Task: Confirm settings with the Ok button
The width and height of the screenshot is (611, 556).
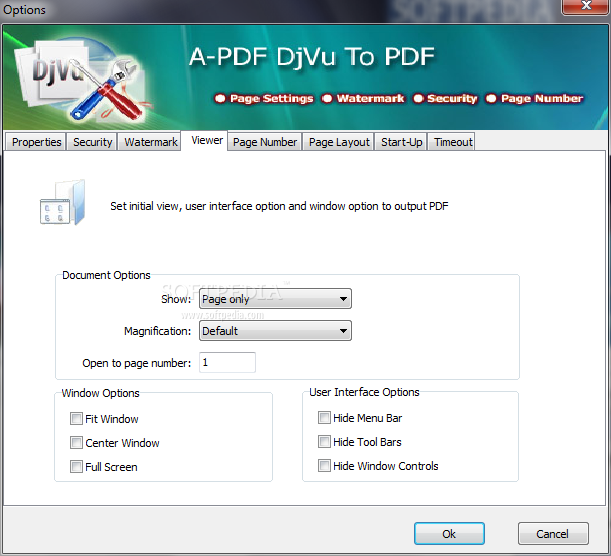Action: tap(449, 533)
